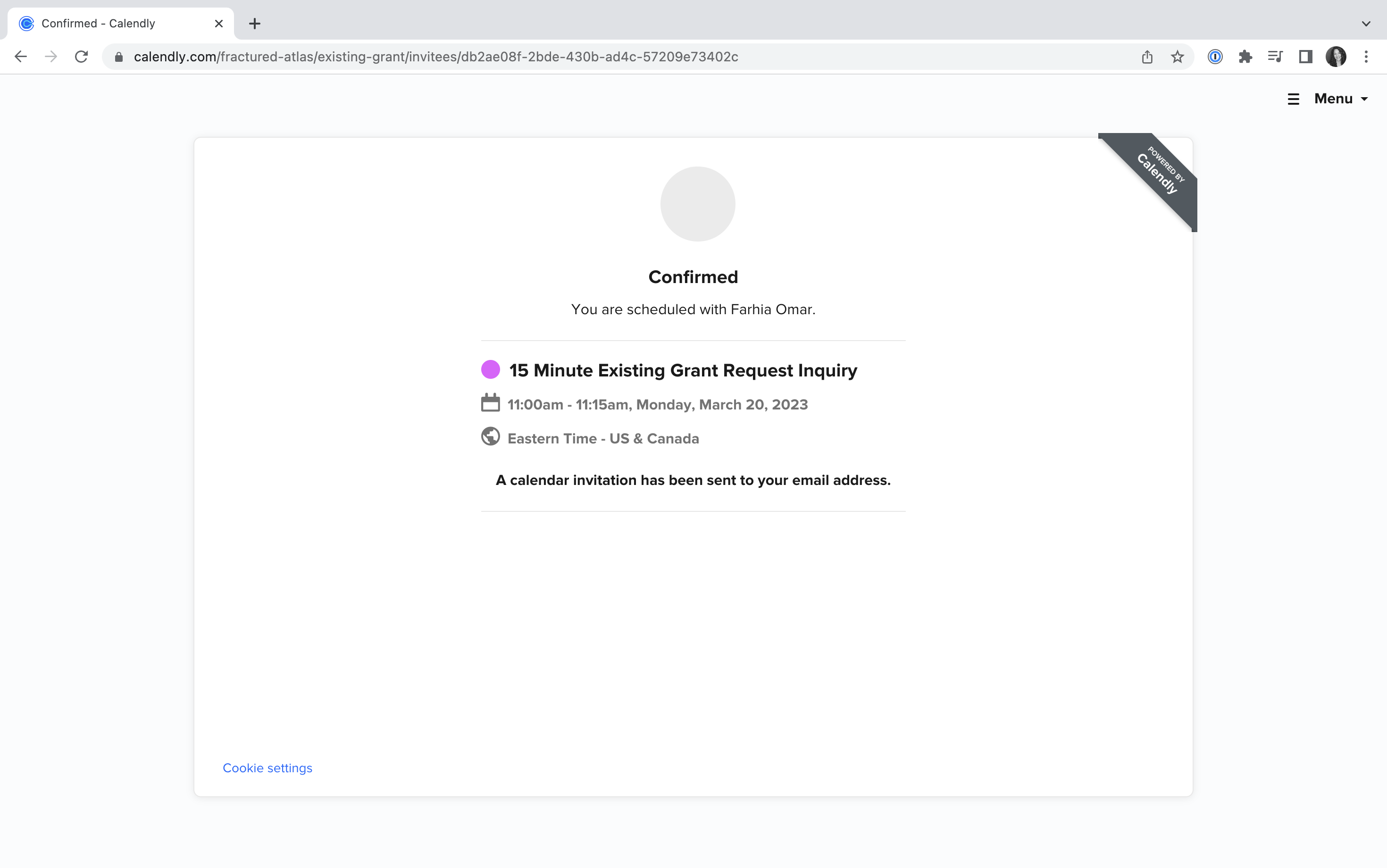Close the Confirmed - Calendly tab
This screenshot has height=868, width=1387.
[x=219, y=24]
